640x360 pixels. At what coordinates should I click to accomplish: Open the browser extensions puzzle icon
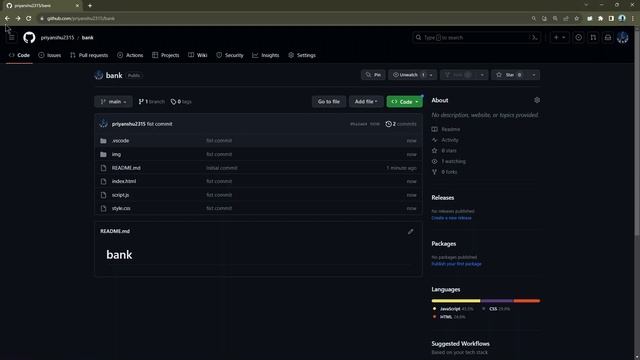(x=600, y=18)
